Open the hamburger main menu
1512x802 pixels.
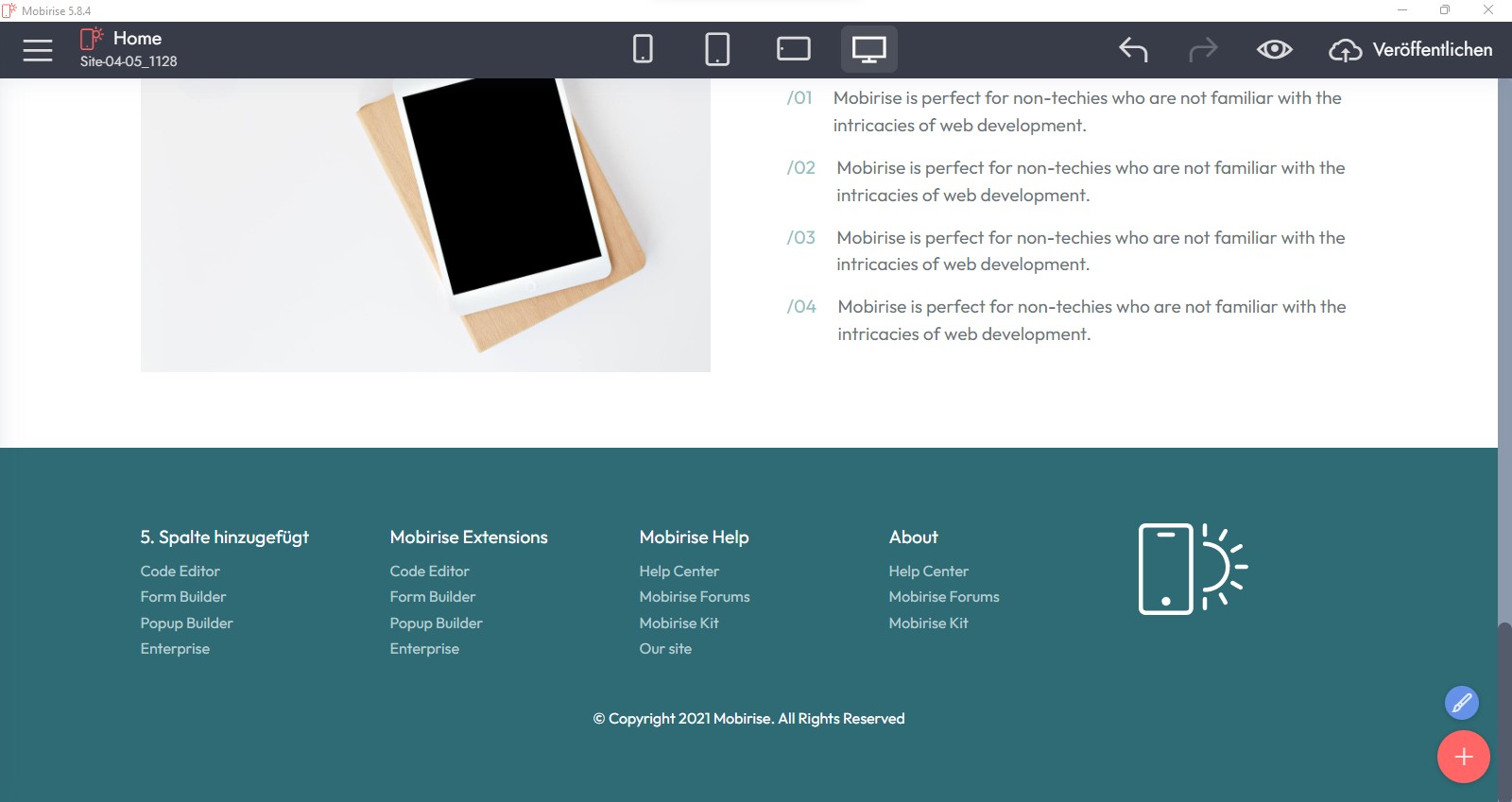(38, 50)
